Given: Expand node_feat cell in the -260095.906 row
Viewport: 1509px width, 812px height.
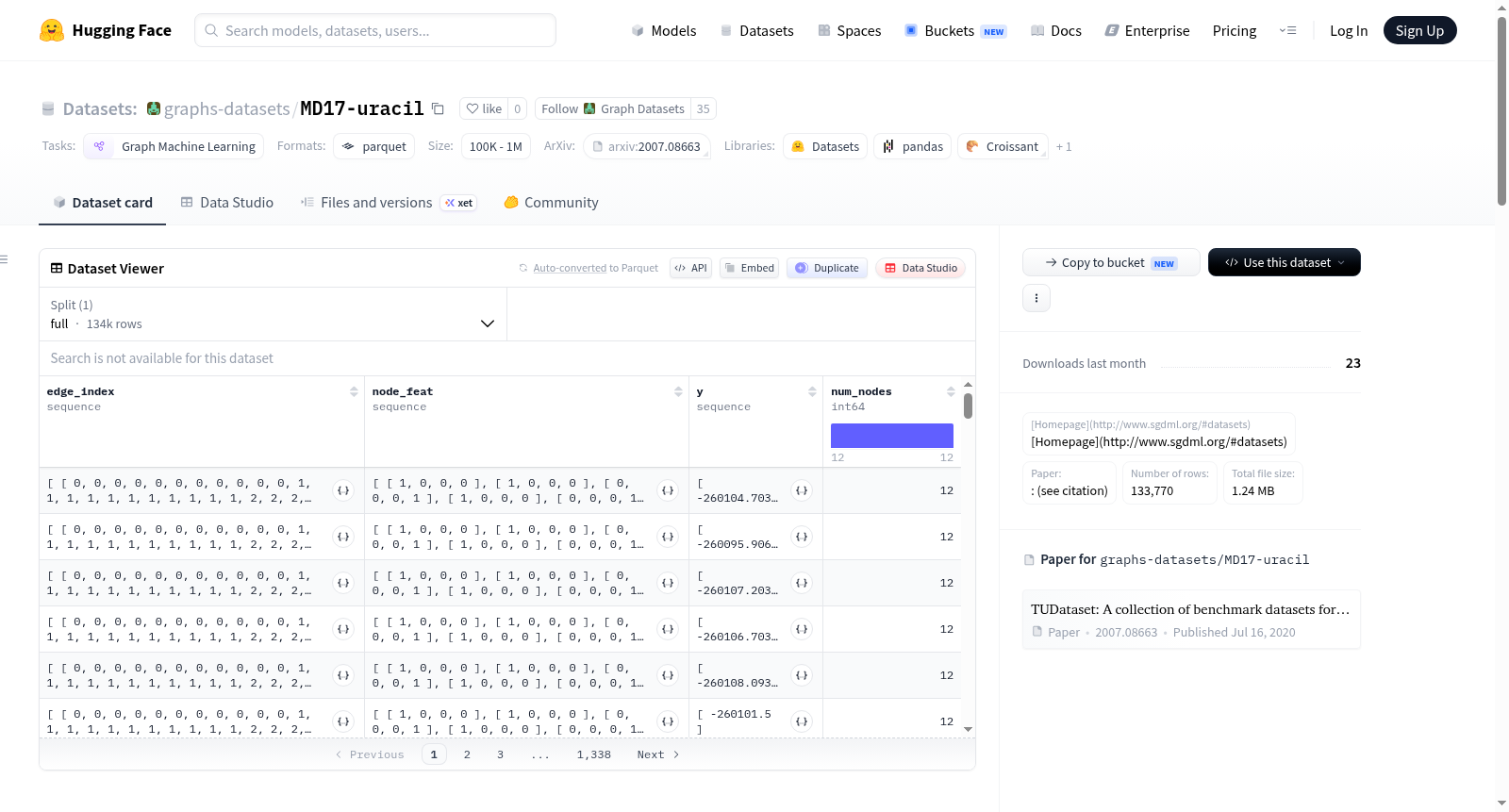Looking at the screenshot, I should point(668,537).
